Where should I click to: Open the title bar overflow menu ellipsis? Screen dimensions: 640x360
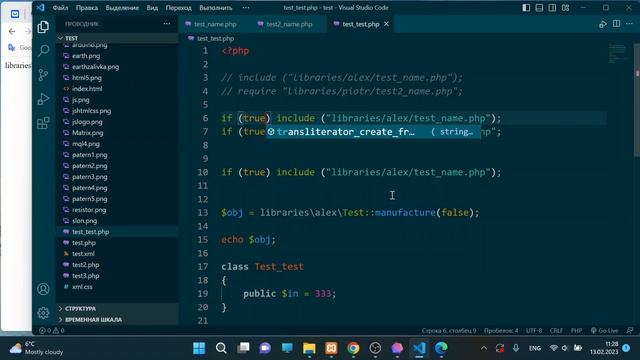pyautogui.click(x=246, y=8)
